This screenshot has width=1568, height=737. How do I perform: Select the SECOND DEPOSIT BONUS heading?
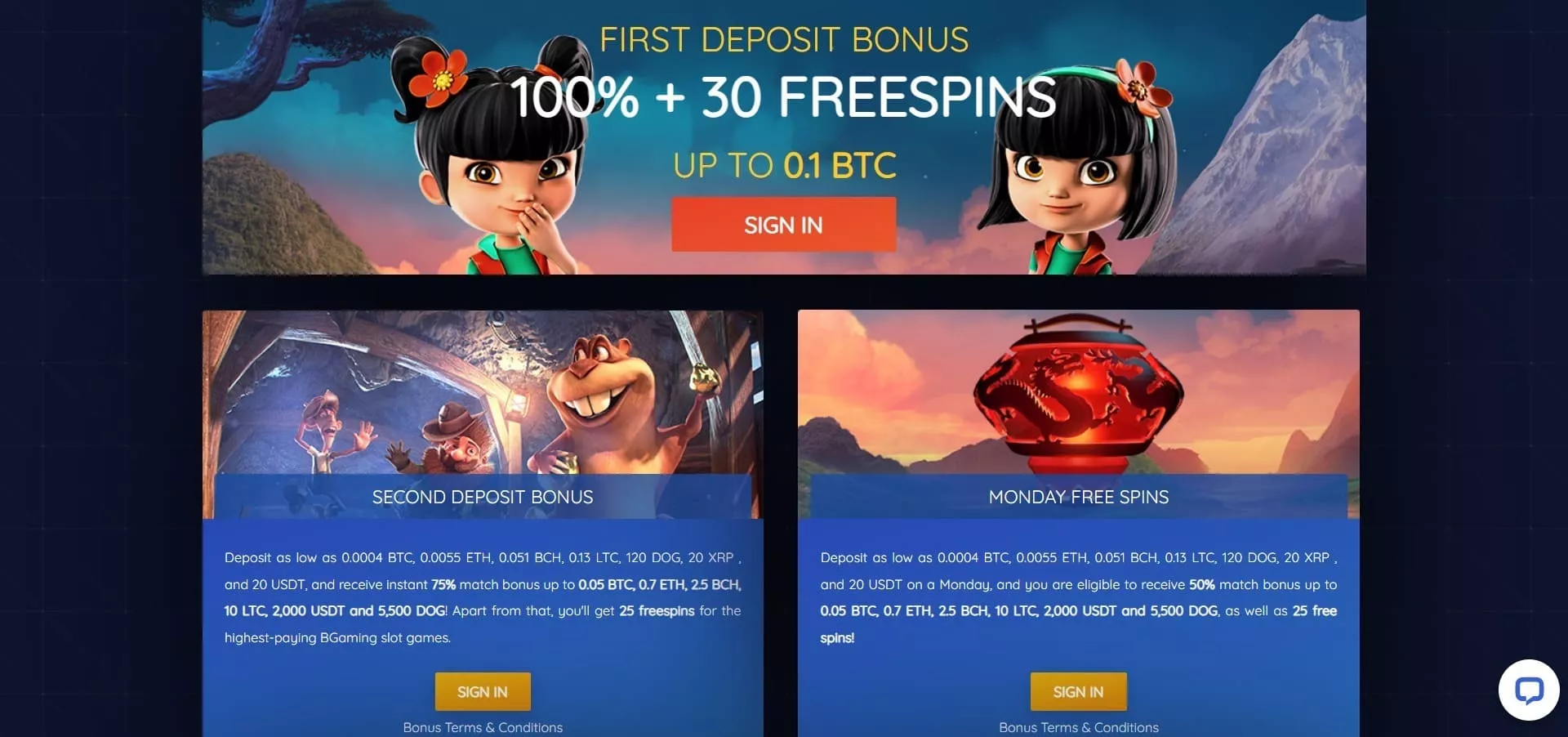click(x=483, y=497)
